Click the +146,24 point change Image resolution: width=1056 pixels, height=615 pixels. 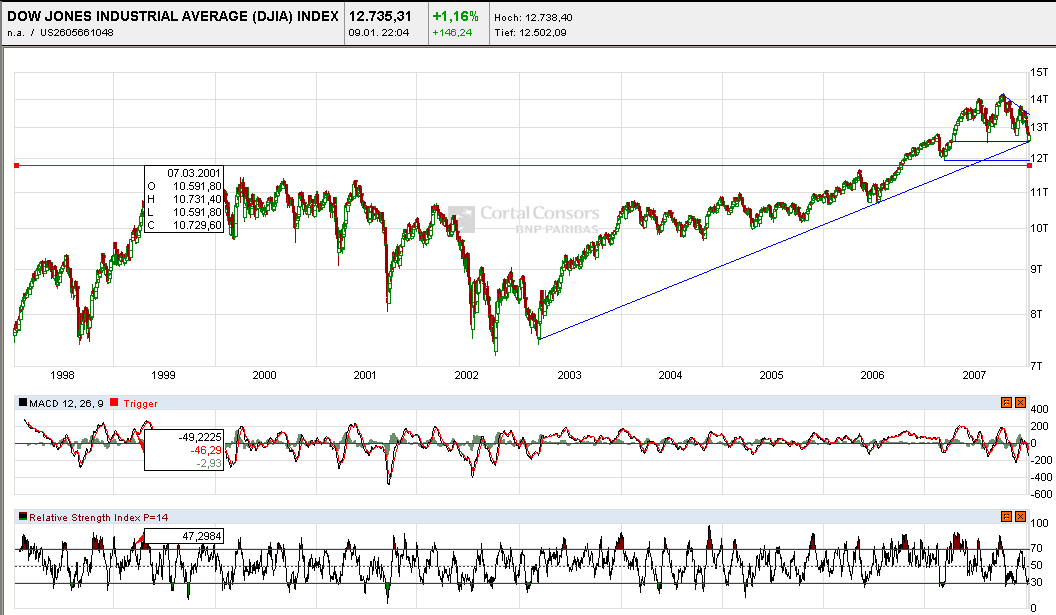452,32
